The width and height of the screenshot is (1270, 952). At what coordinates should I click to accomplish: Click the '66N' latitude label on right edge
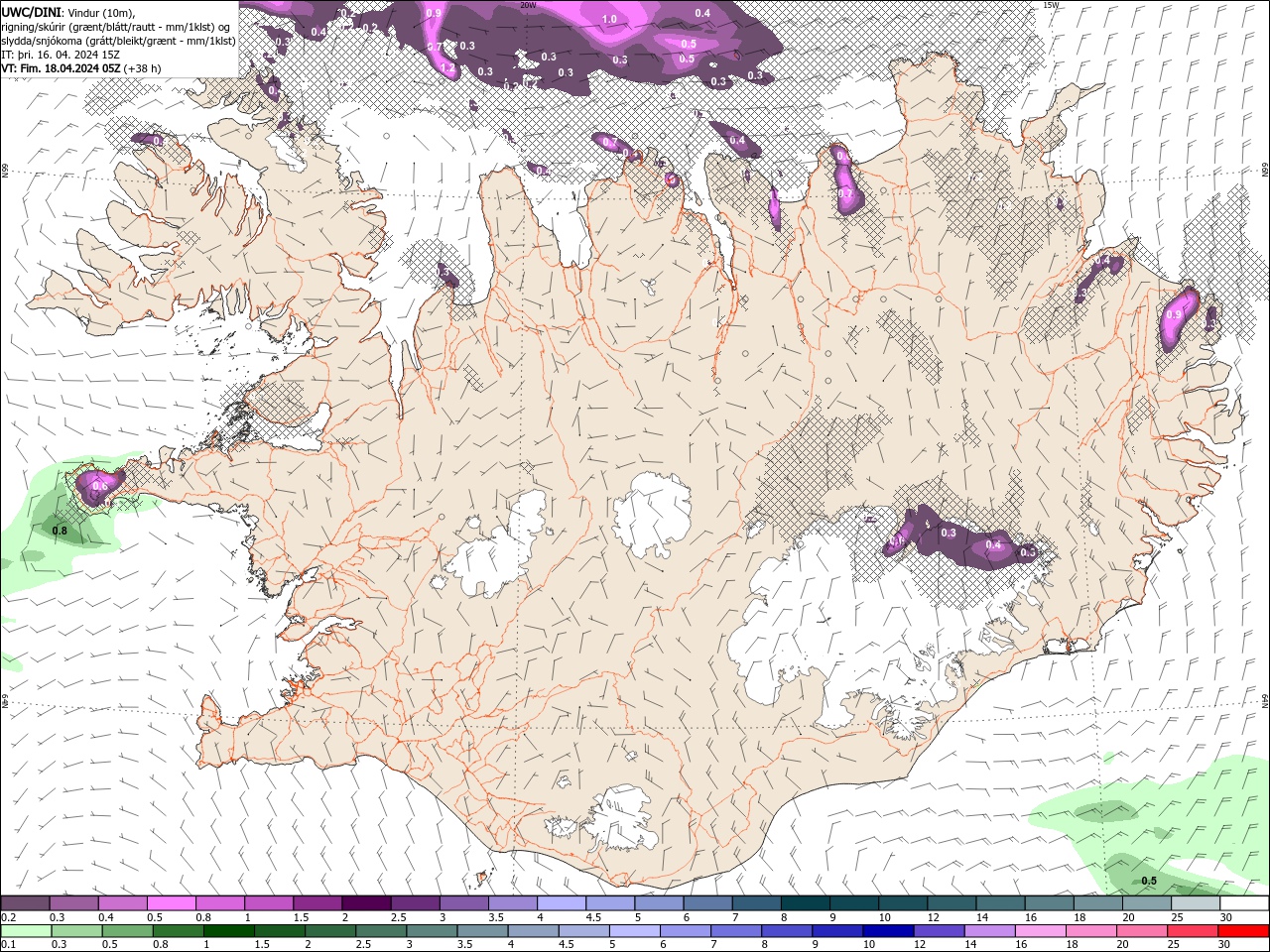coord(1265,172)
